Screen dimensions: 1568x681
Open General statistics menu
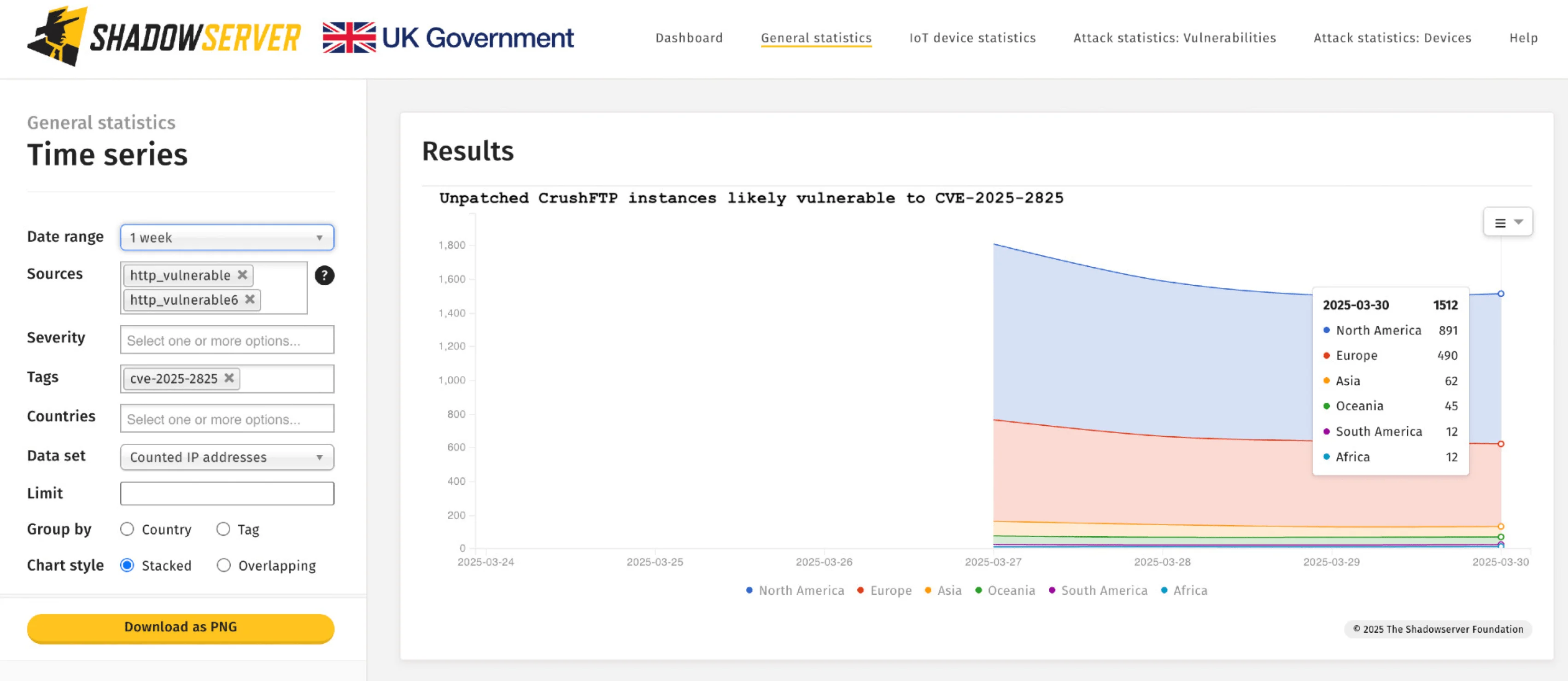tap(816, 38)
